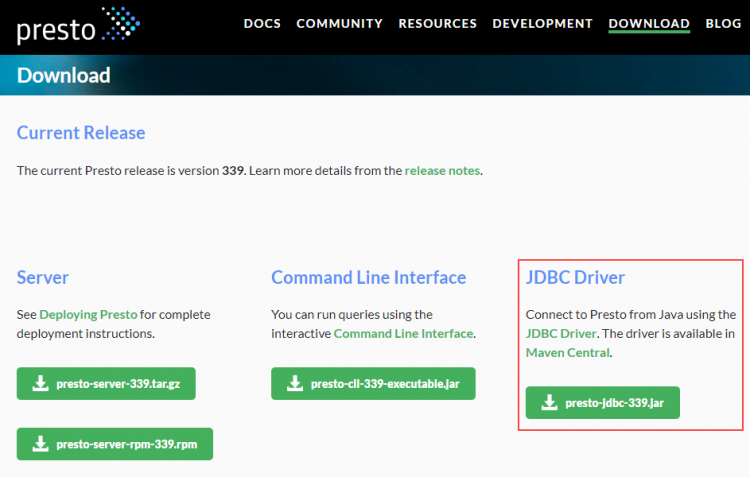The height and width of the screenshot is (477, 750).
Task: Click the download arrow icon on presto-jdbc-339.jar
Action: click(x=550, y=402)
